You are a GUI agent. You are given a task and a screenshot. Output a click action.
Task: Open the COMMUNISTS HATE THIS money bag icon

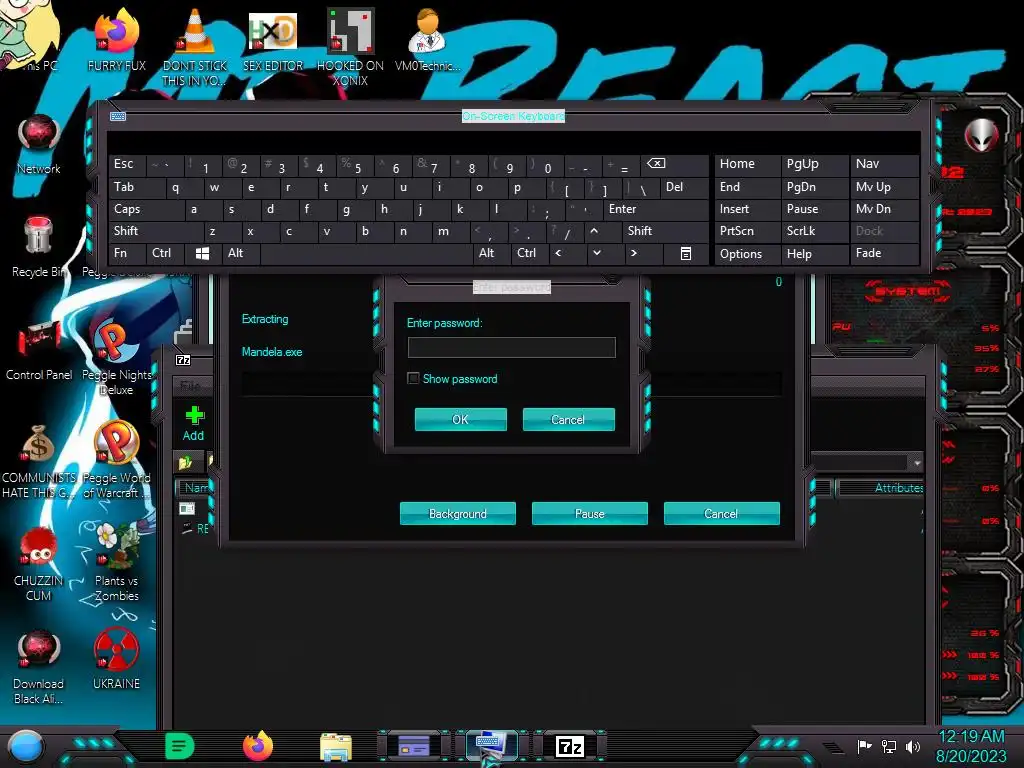click(x=39, y=461)
